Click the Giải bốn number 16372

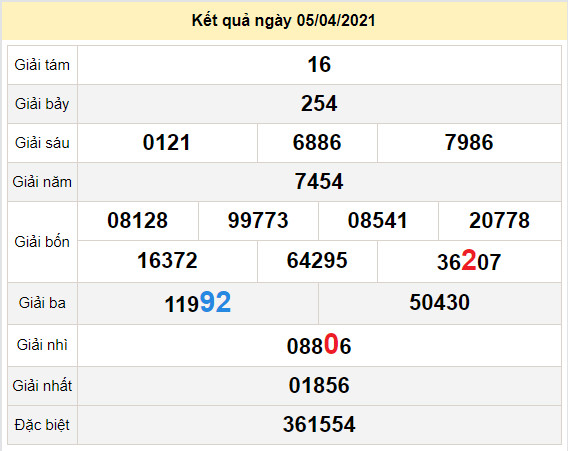click(x=167, y=260)
